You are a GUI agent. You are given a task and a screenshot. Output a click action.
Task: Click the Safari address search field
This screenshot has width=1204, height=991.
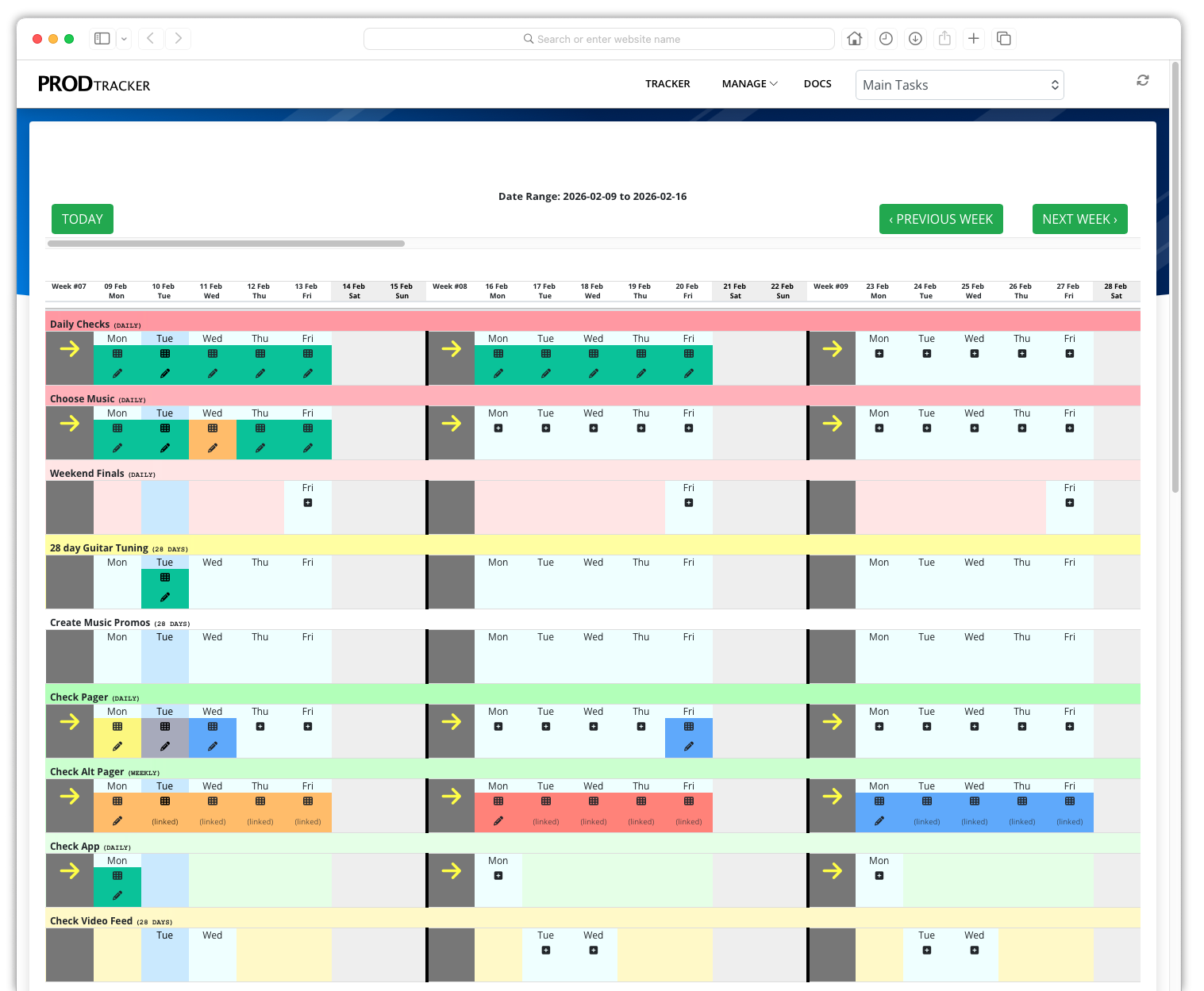point(599,39)
